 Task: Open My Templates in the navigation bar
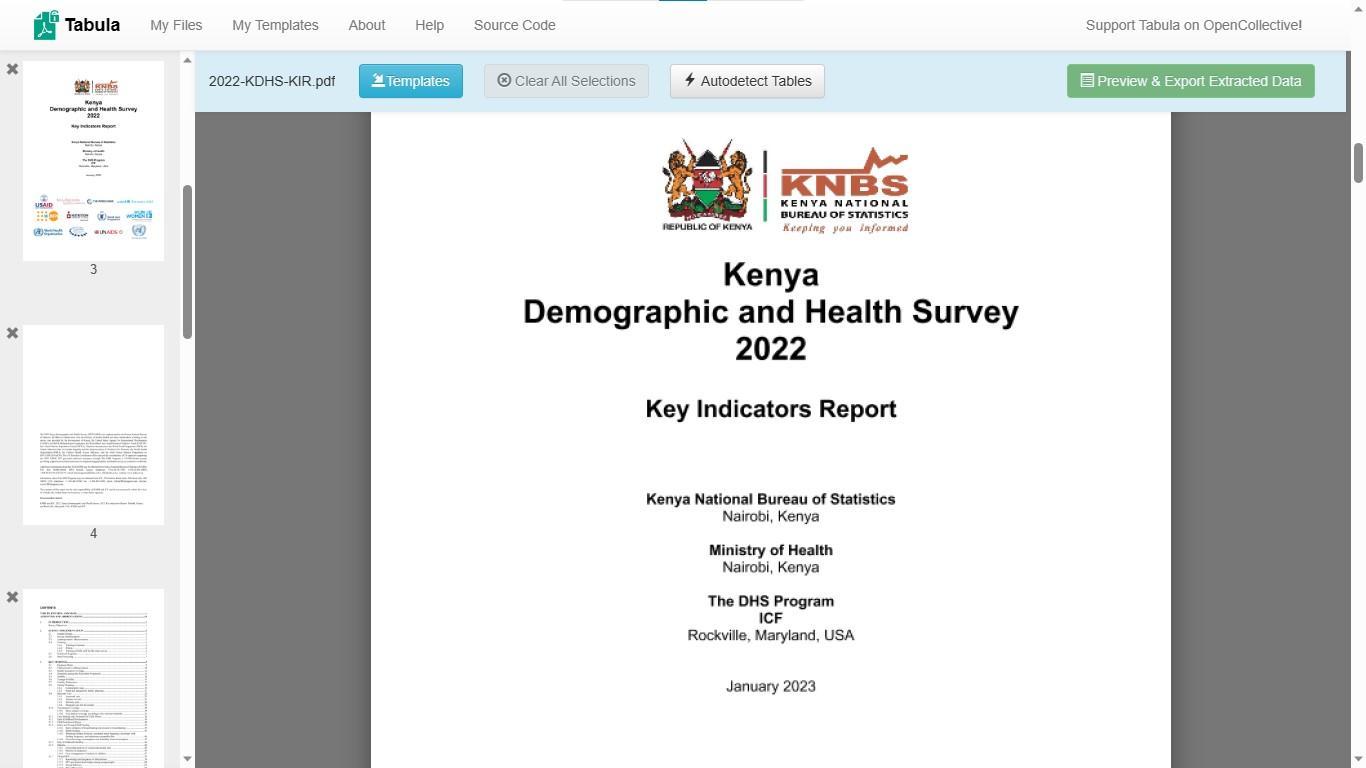click(x=275, y=25)
